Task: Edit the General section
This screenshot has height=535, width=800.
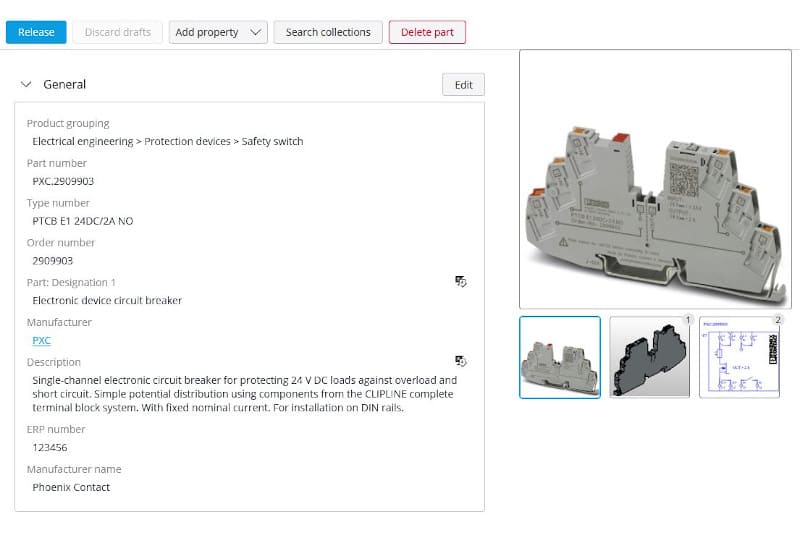Action: point(463,85)
